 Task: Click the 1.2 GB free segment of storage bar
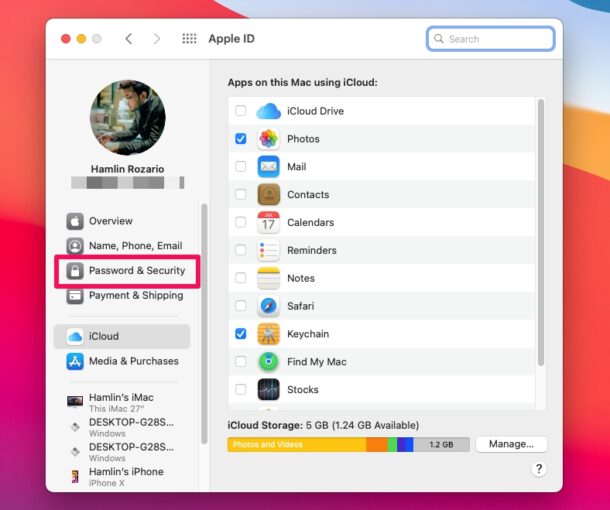click(x=441, y=445)
